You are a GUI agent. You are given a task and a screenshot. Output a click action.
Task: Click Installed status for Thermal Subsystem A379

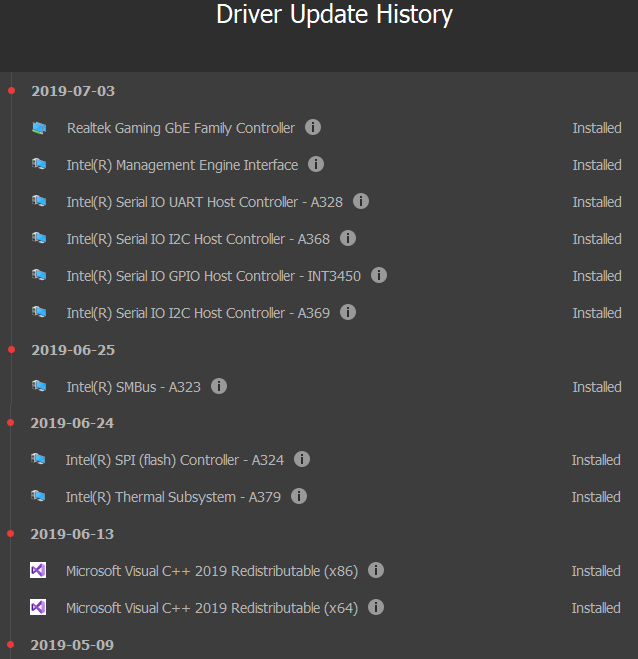coord(596,497)
